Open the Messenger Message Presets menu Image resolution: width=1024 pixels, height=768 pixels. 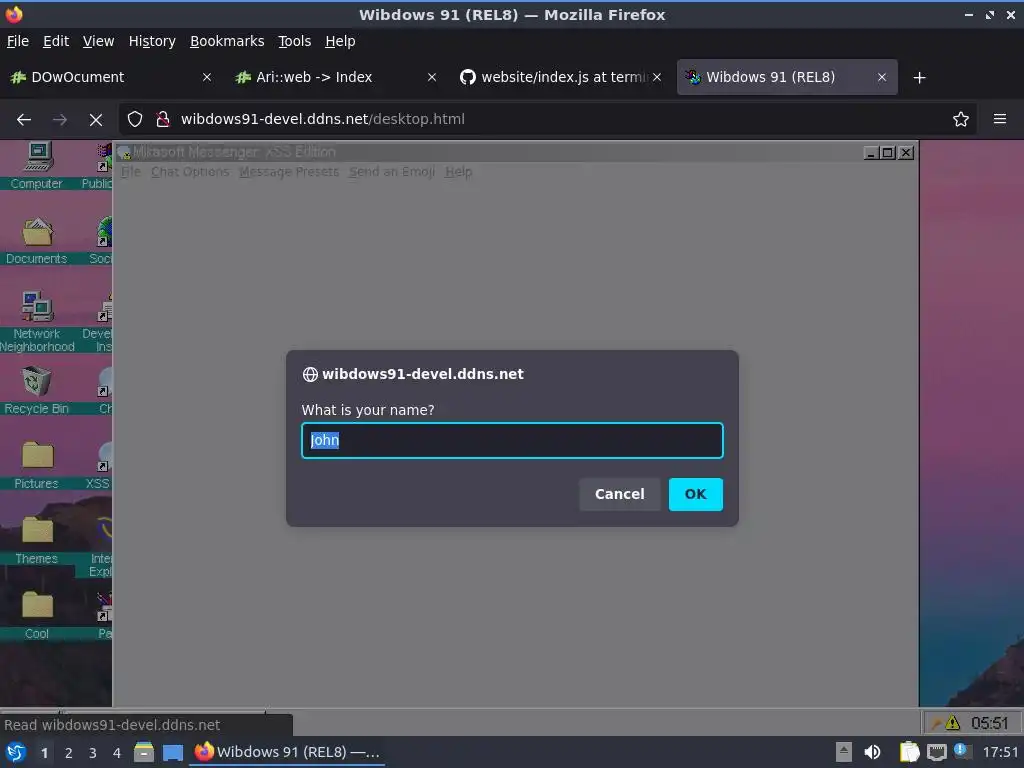click(x=289, y=172)
